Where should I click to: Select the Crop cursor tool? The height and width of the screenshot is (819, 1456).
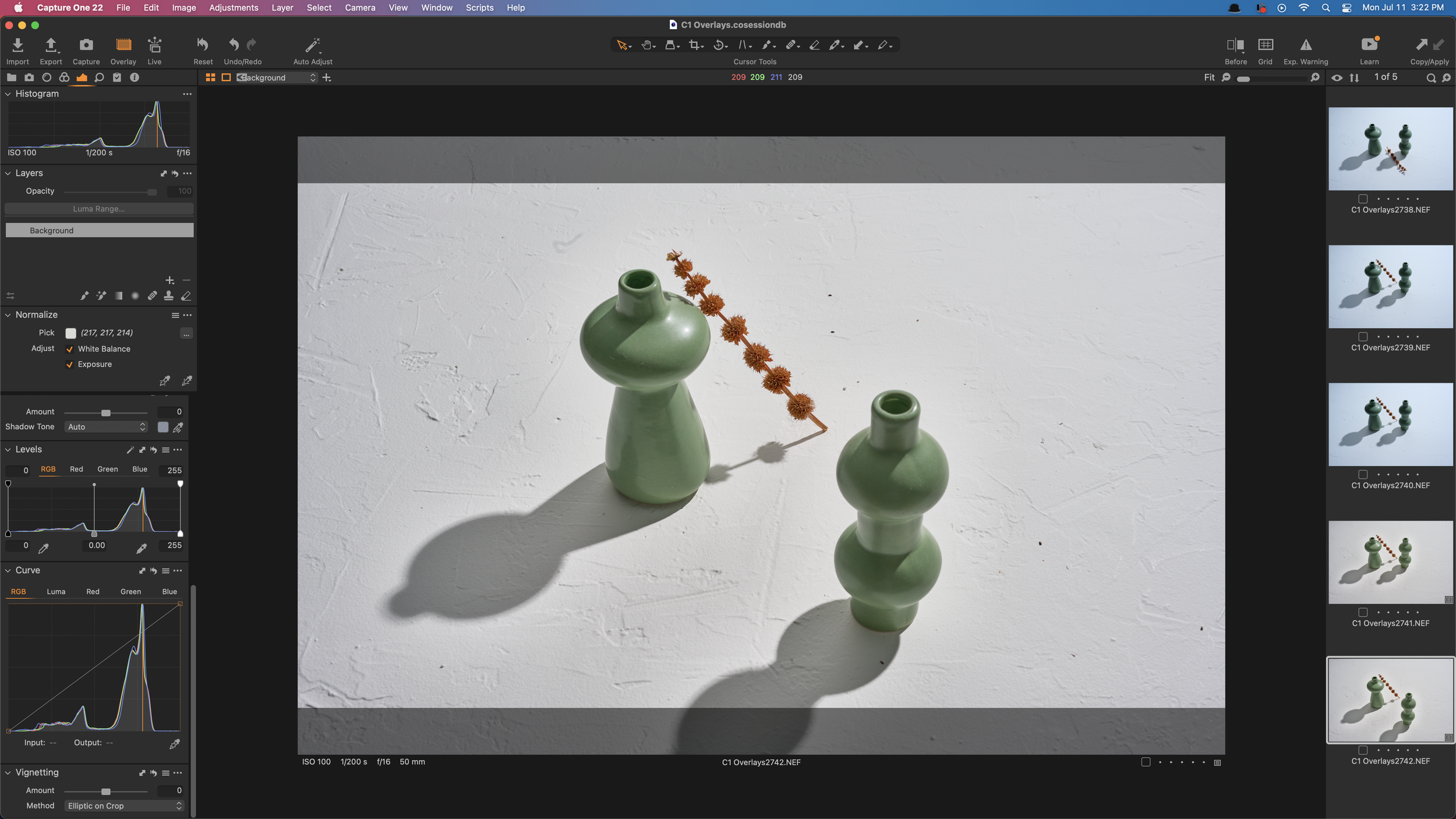click(x=694, y=45)
